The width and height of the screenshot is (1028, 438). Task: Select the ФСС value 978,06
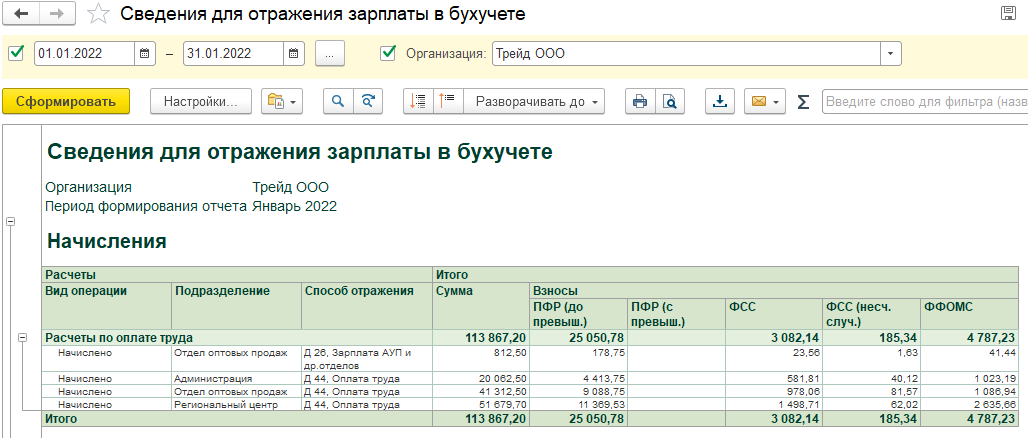(x=774, y=391)
